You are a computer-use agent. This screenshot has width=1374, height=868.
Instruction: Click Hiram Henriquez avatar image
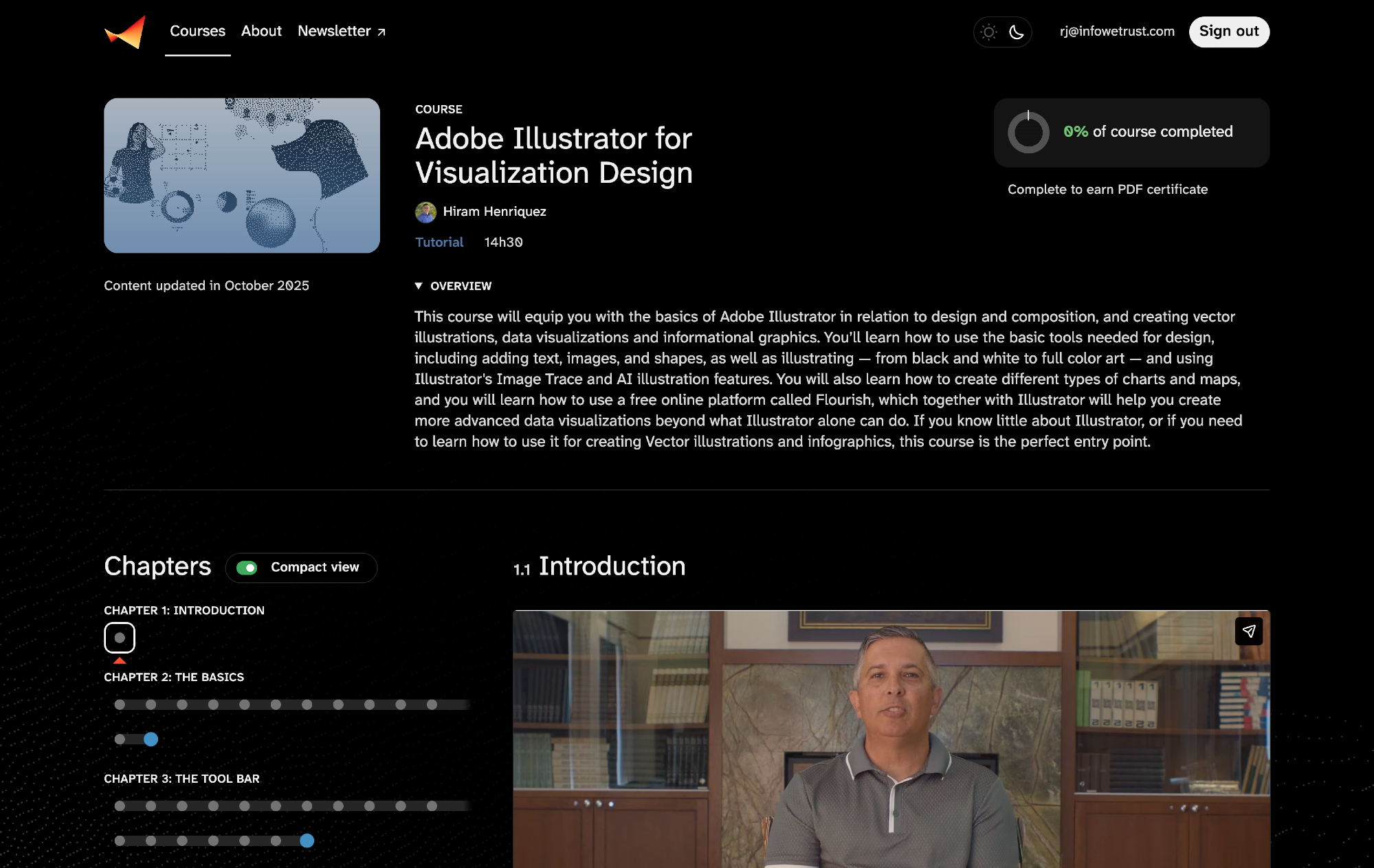point(425,212)
